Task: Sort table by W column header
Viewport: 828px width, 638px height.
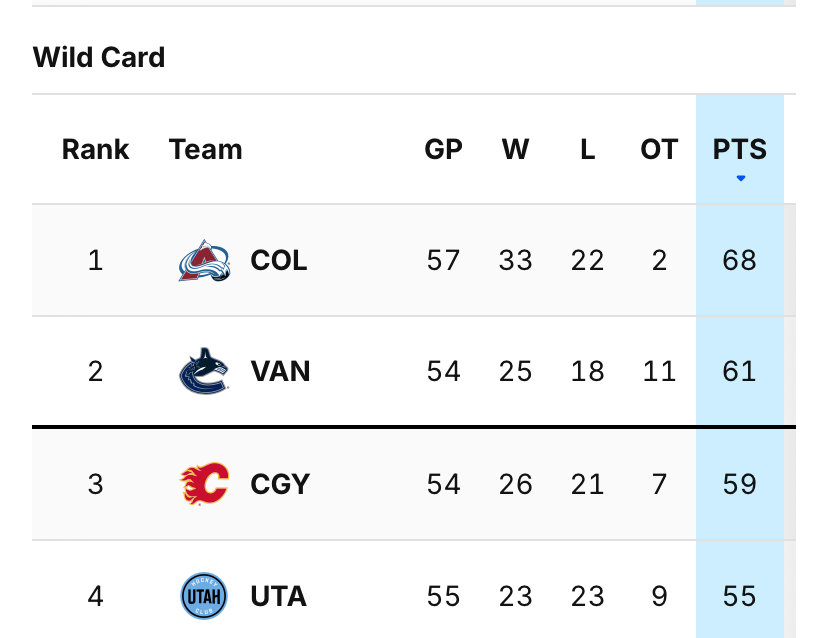Action: [x=515, y=149]
